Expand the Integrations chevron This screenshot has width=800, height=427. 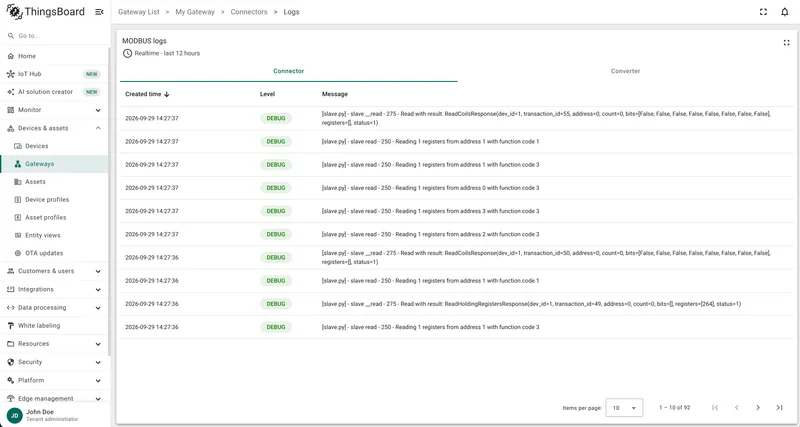[98, 290]
